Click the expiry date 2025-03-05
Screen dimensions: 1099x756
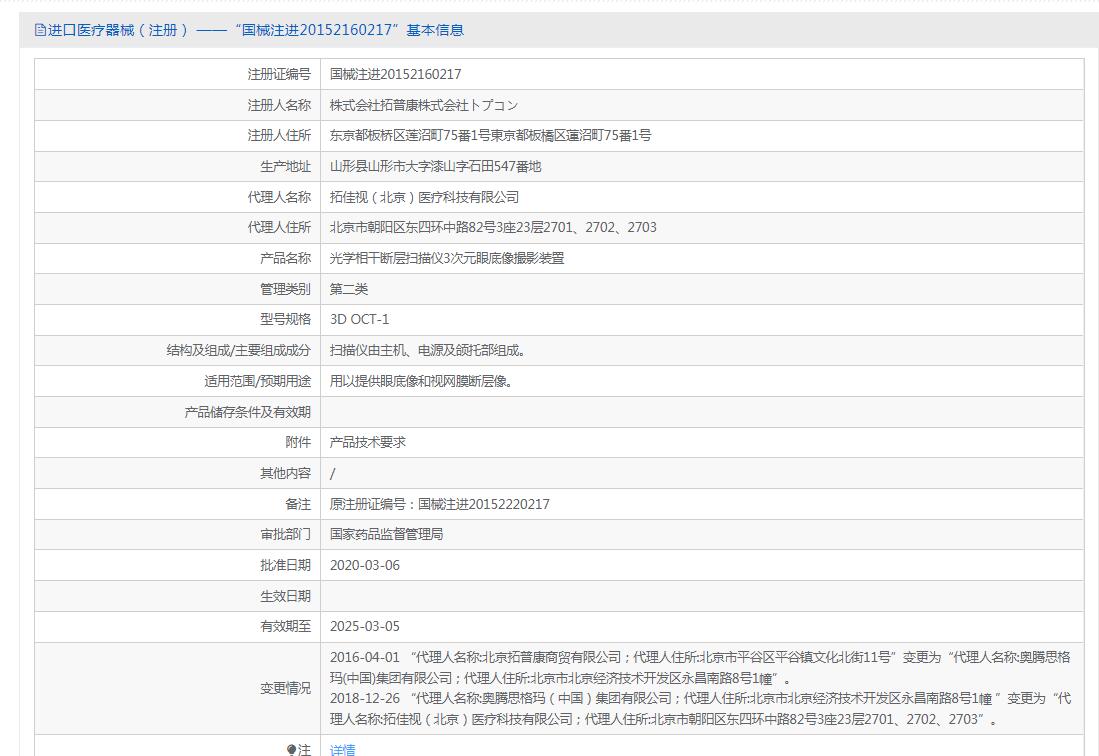364,626
